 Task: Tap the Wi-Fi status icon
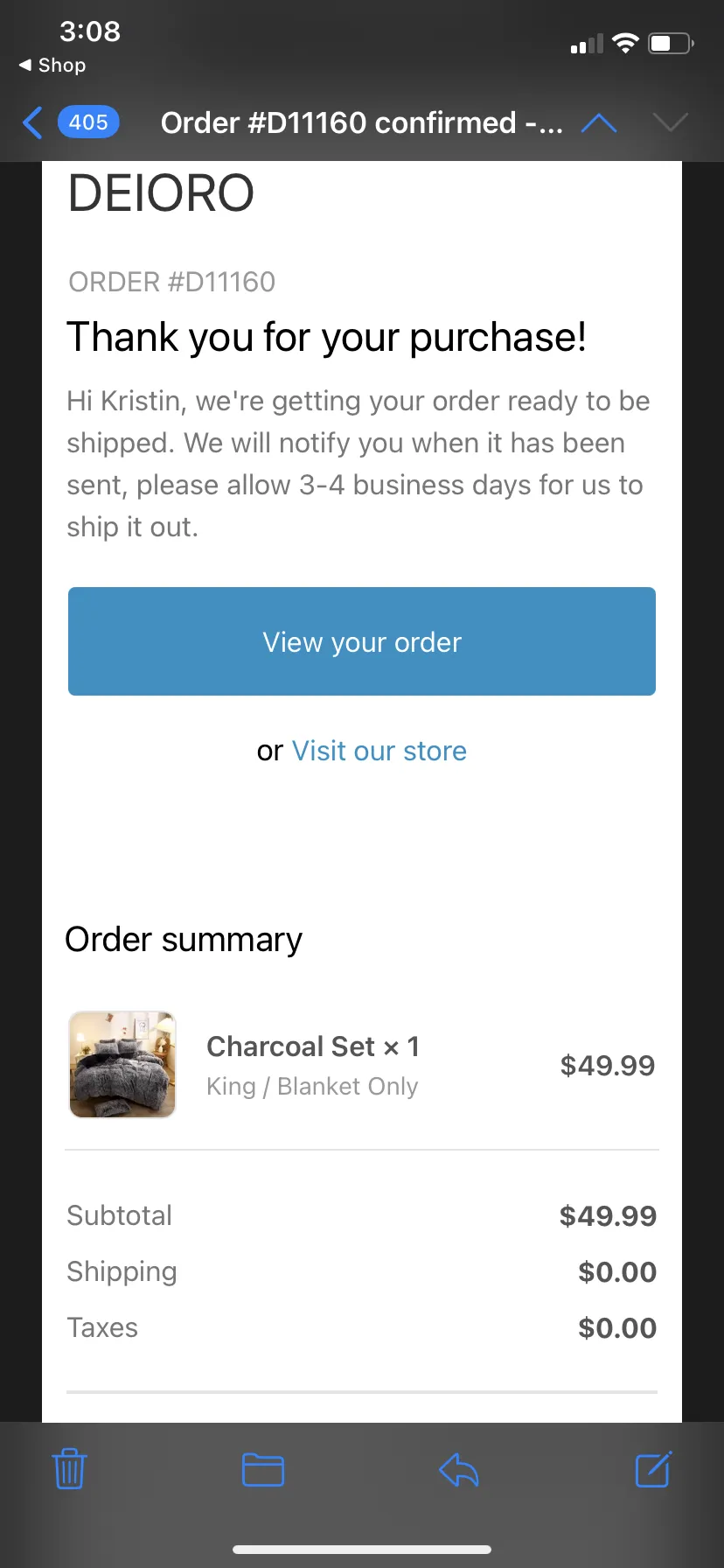(625, 43)
